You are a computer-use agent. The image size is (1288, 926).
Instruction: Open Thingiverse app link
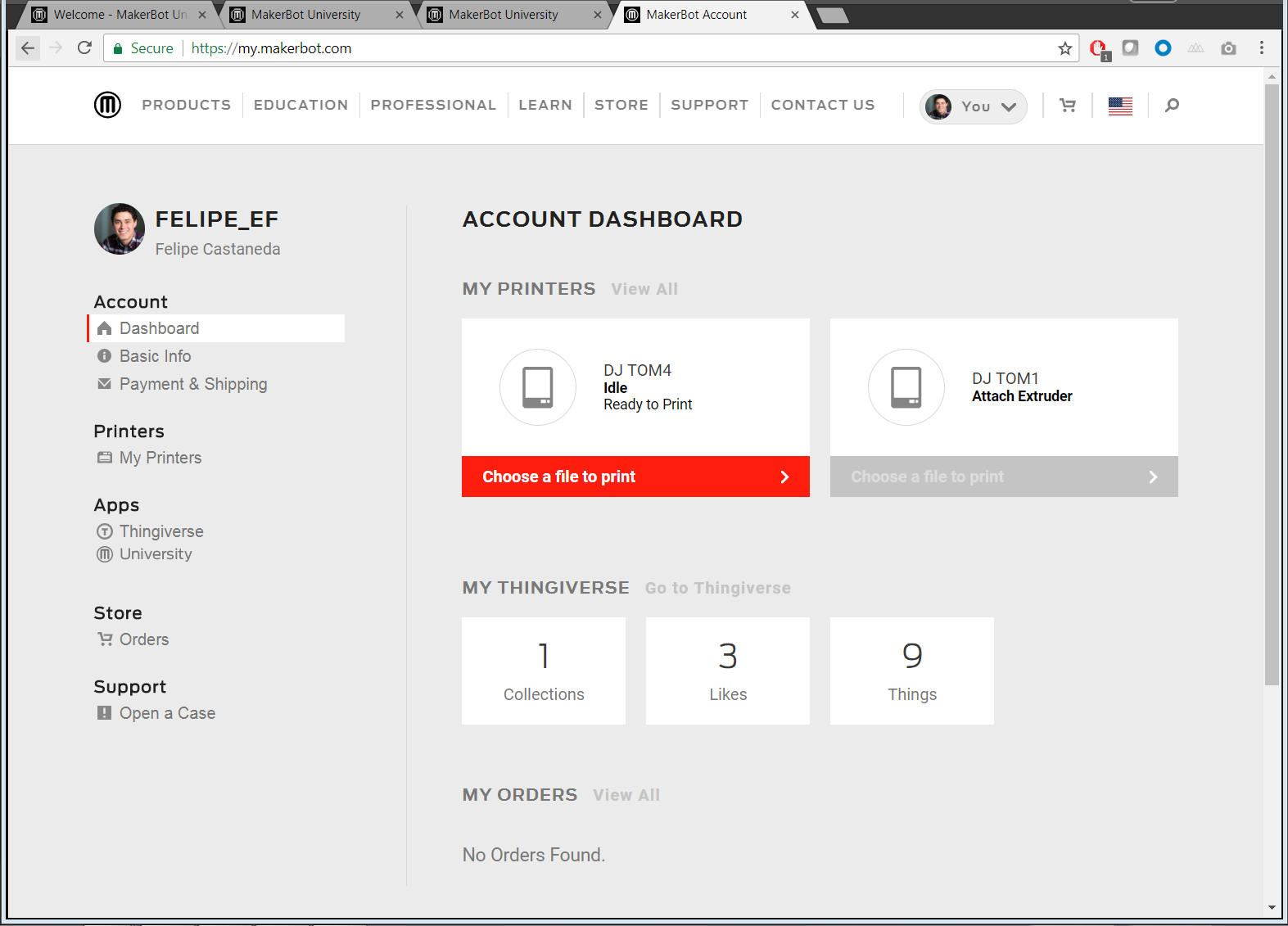[x=161, y=531]
